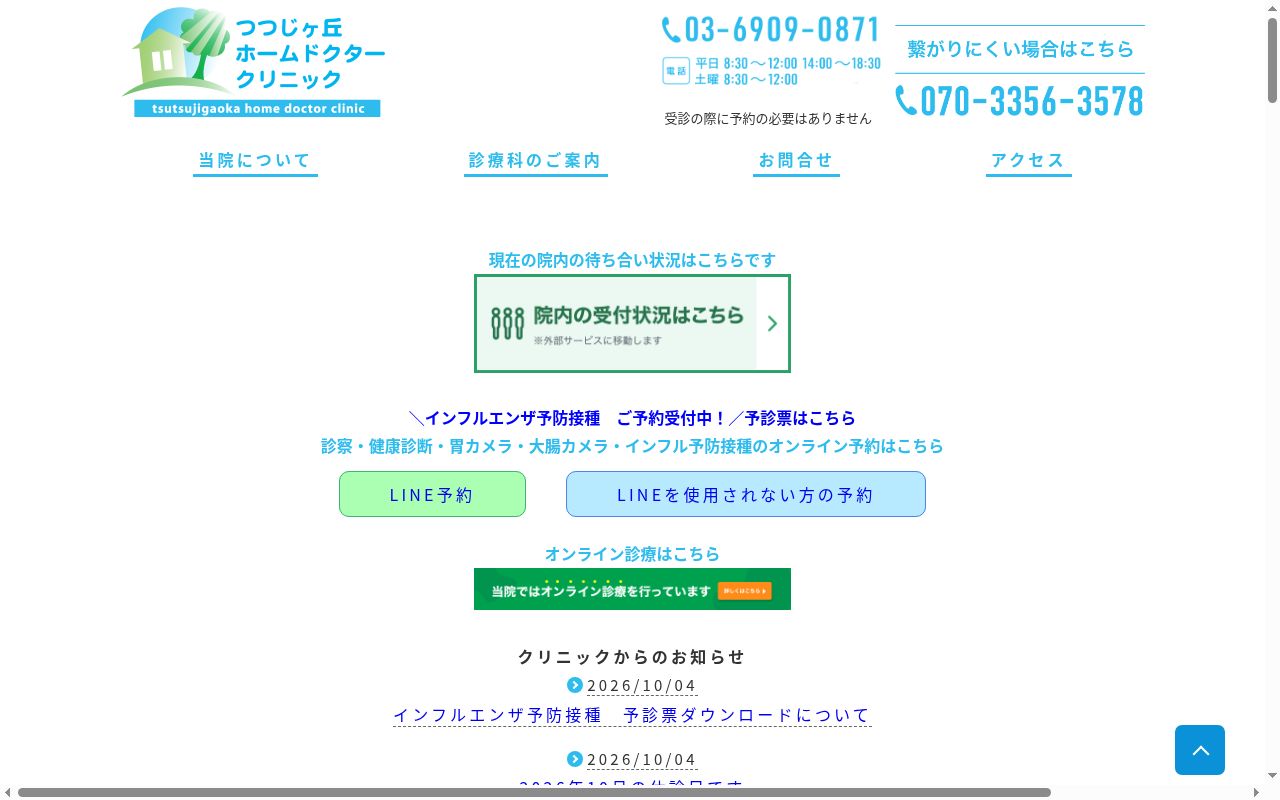Click the first 2026/10/04 date entry
The height and width of the screenshot is (800, 1280).
[642, 685]
